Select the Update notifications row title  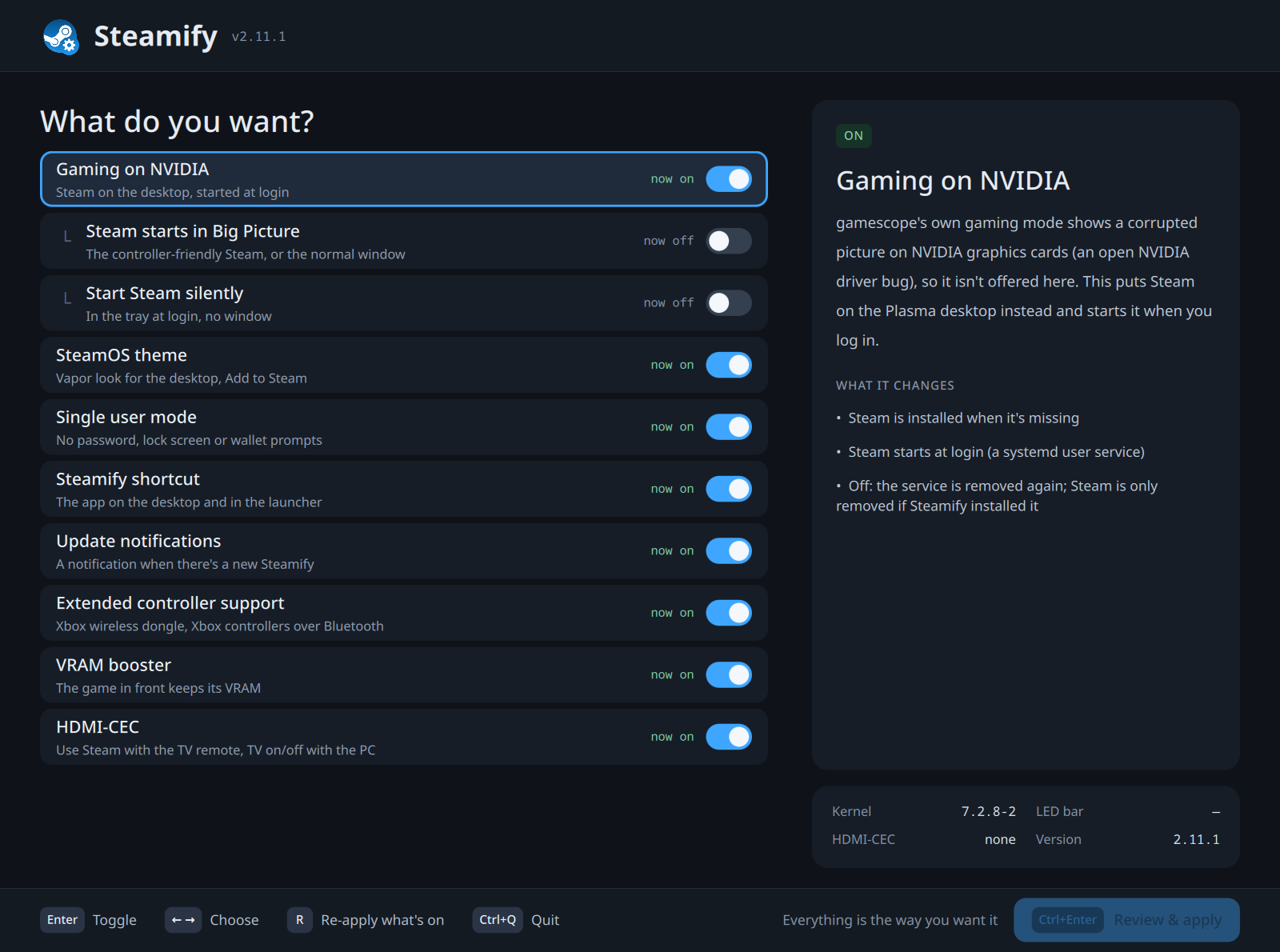click(138, 542)
